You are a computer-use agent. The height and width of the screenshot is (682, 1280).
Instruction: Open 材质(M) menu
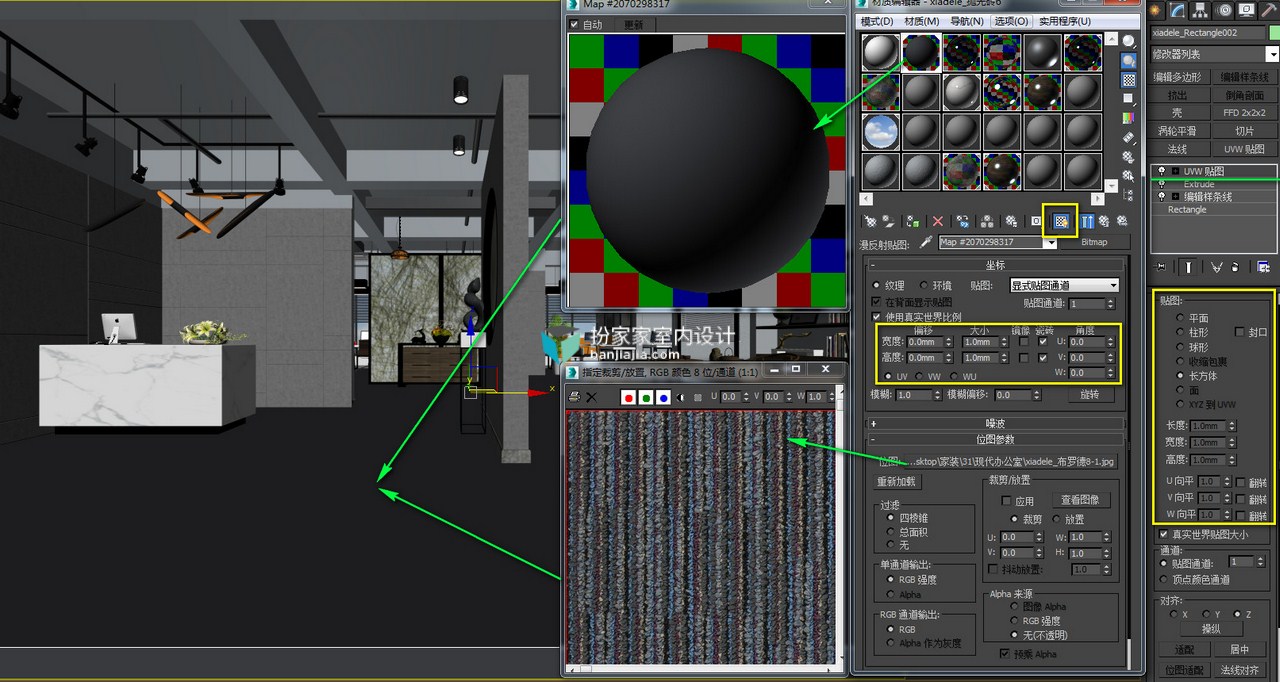point(921,21)
